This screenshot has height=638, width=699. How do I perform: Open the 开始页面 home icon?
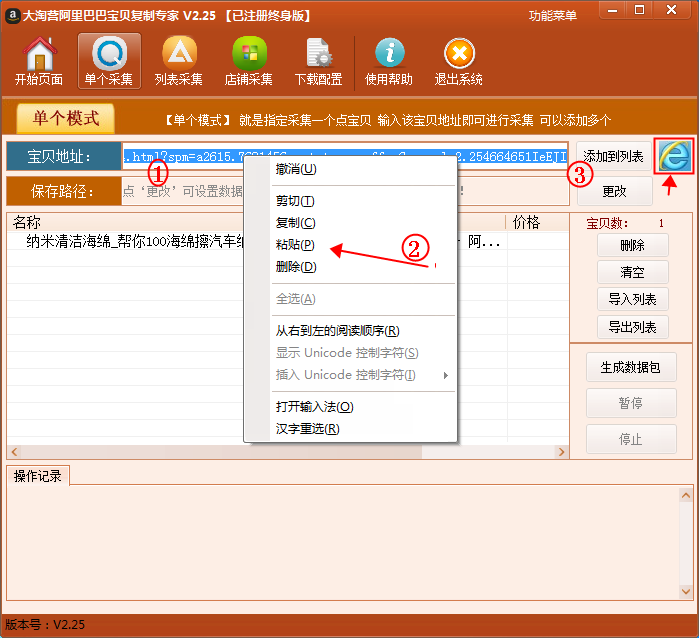[39, 62]
